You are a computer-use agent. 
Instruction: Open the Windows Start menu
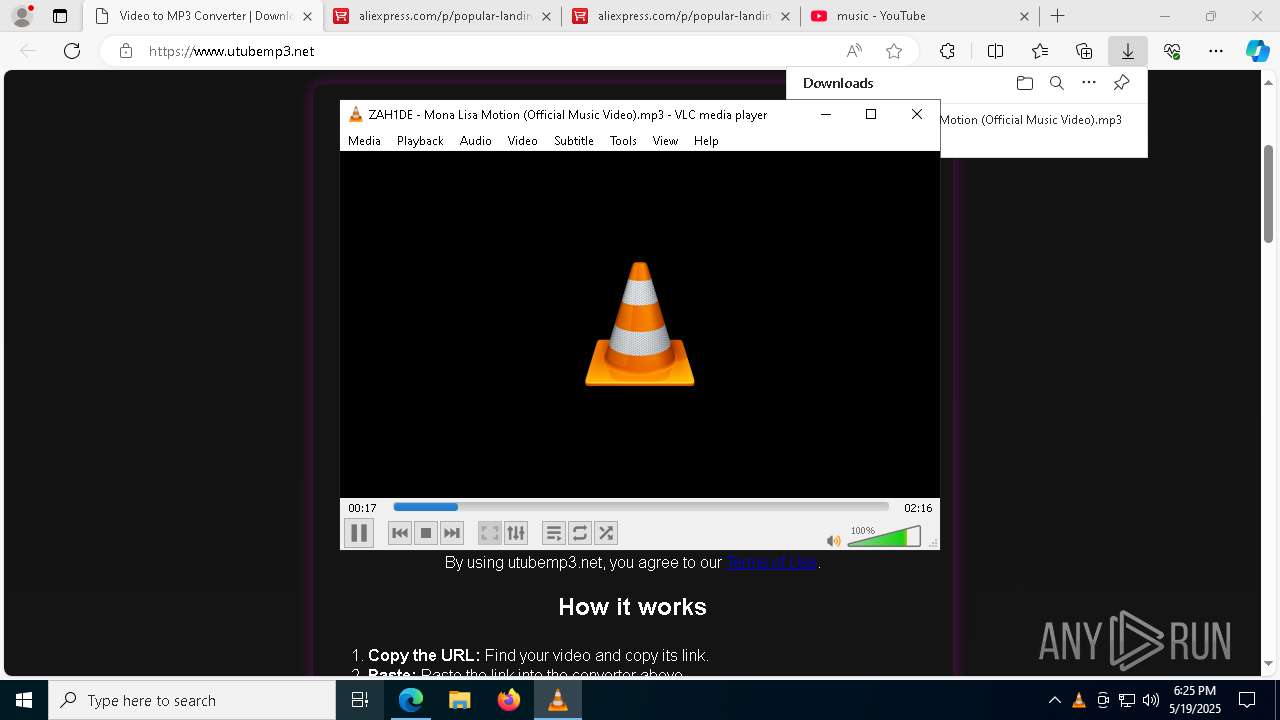(24, 700)
